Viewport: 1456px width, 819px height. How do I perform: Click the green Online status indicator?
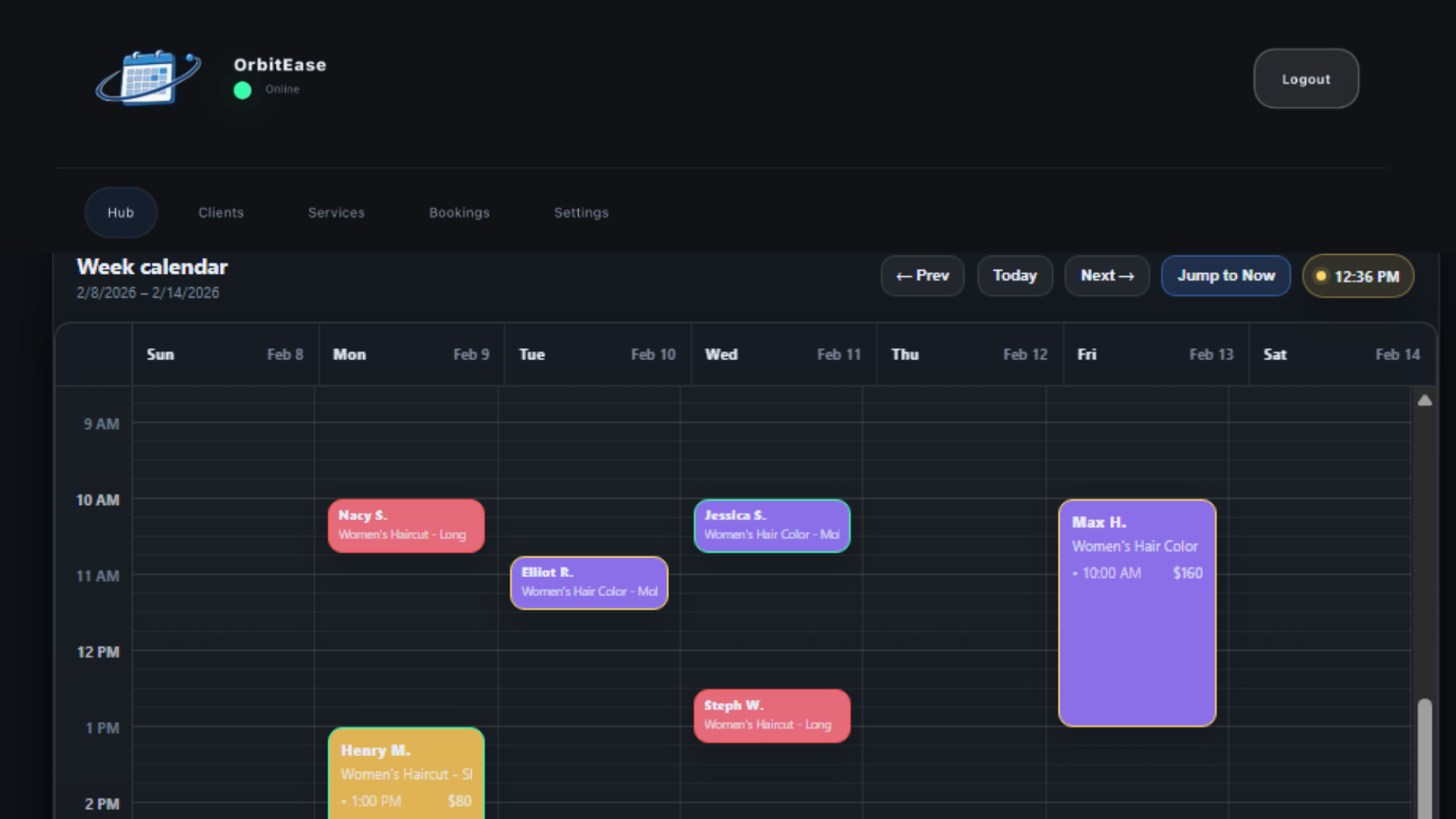[243, 90]
